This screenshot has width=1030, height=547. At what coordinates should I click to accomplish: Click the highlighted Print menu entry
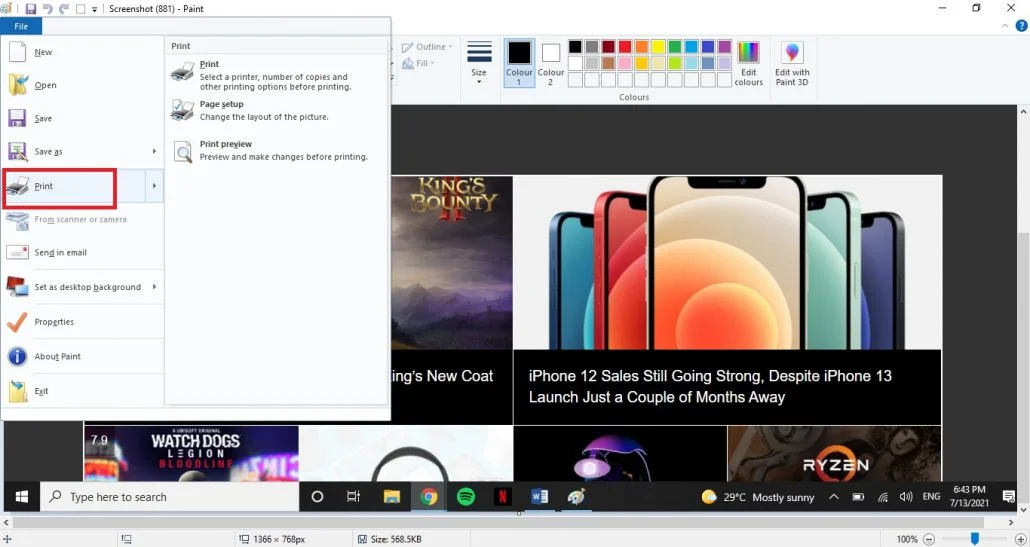tap(74, 186)
